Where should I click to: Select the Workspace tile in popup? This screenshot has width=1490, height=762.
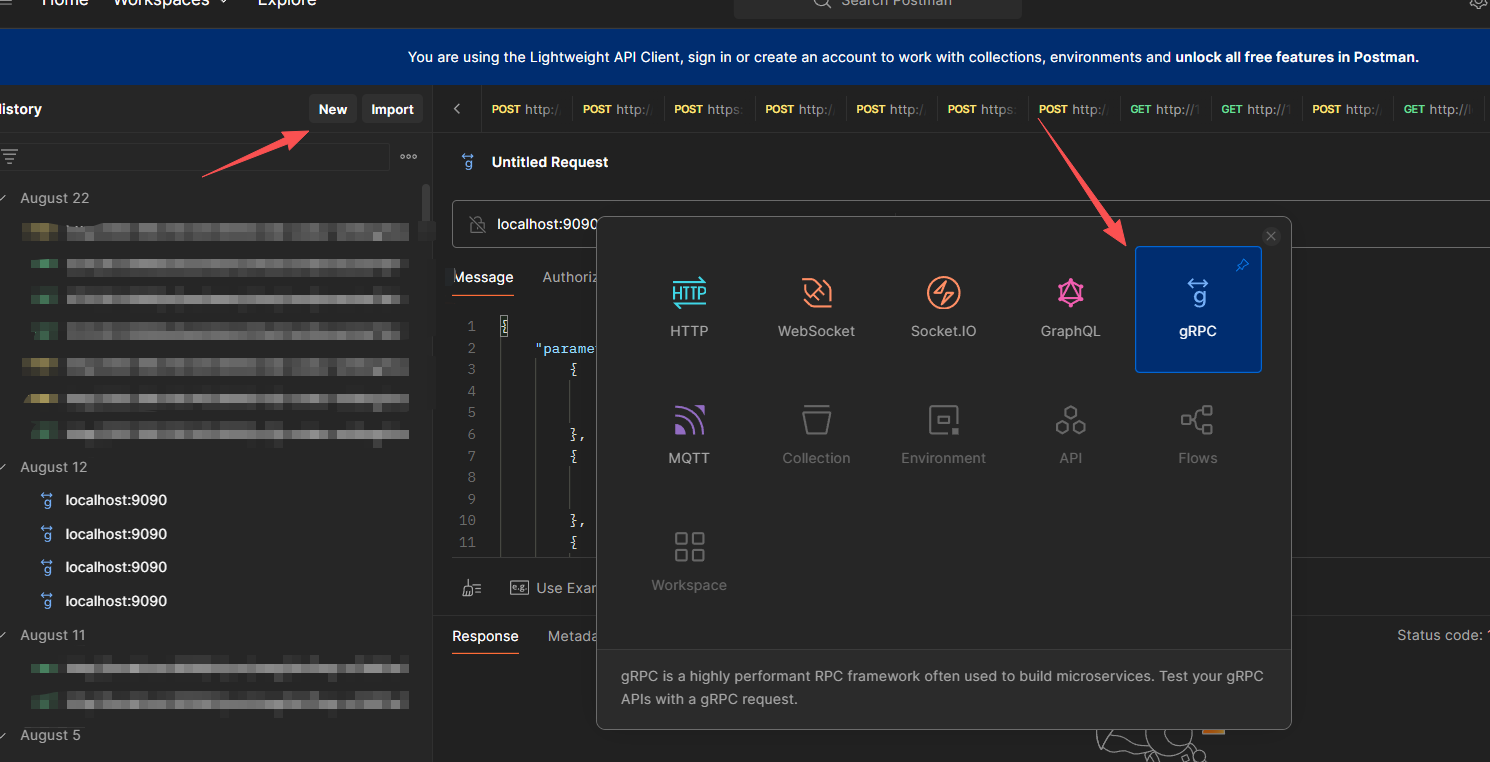click(x=689, y=563)
